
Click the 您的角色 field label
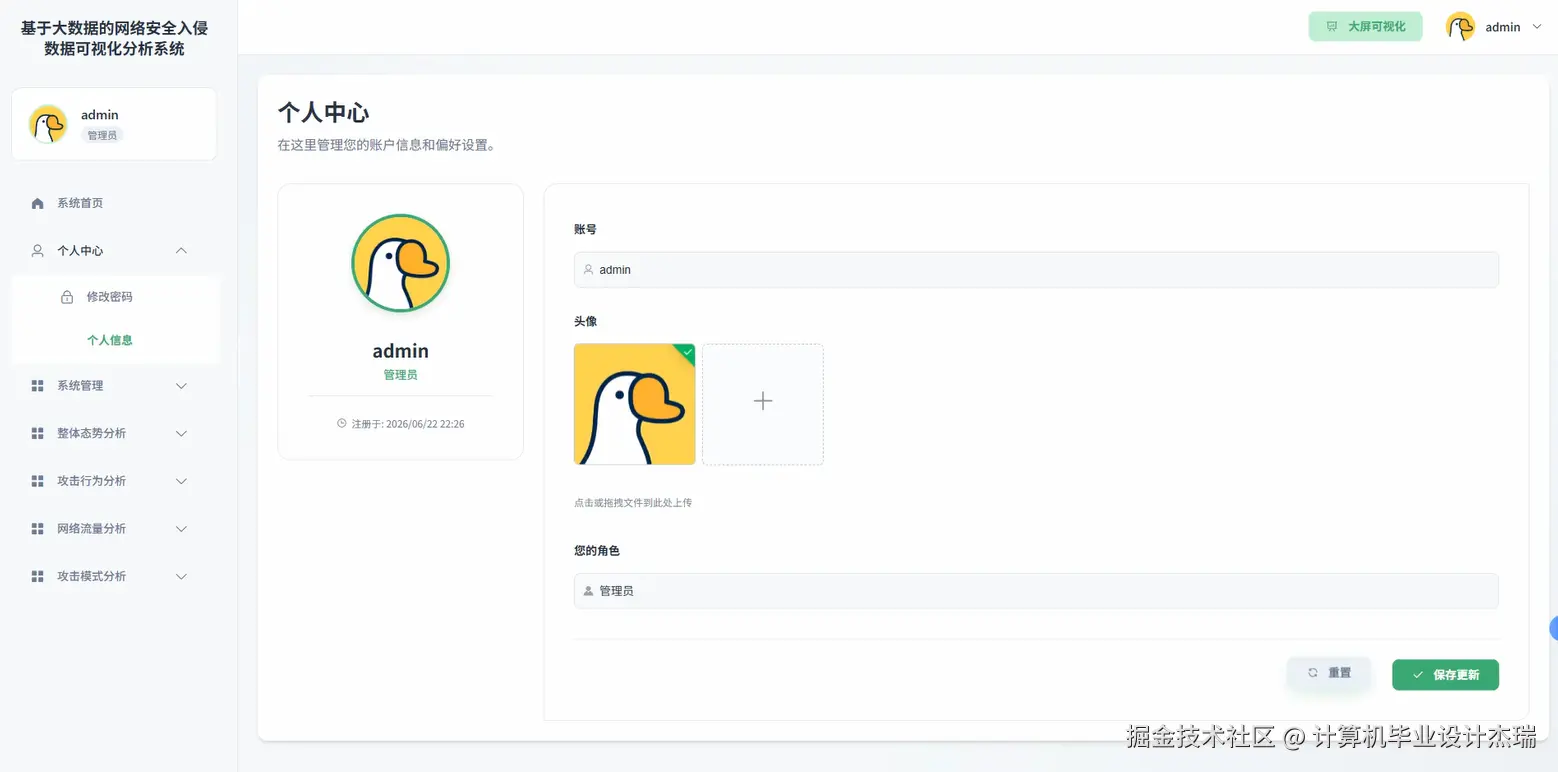(x=597, y=551)
